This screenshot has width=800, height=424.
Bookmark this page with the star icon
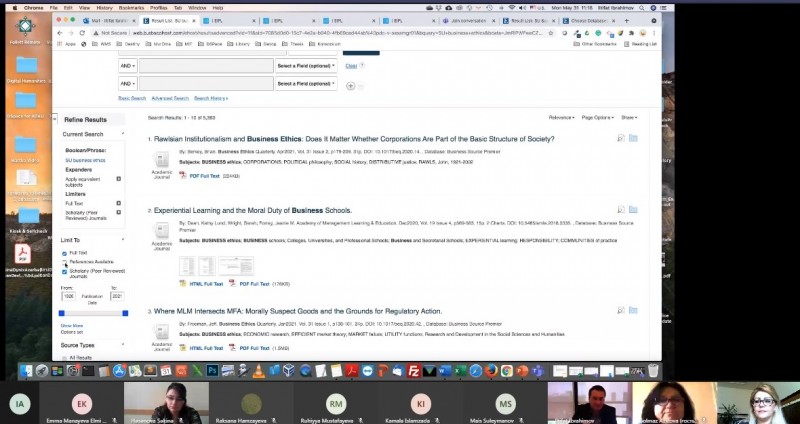pos(551,33)
